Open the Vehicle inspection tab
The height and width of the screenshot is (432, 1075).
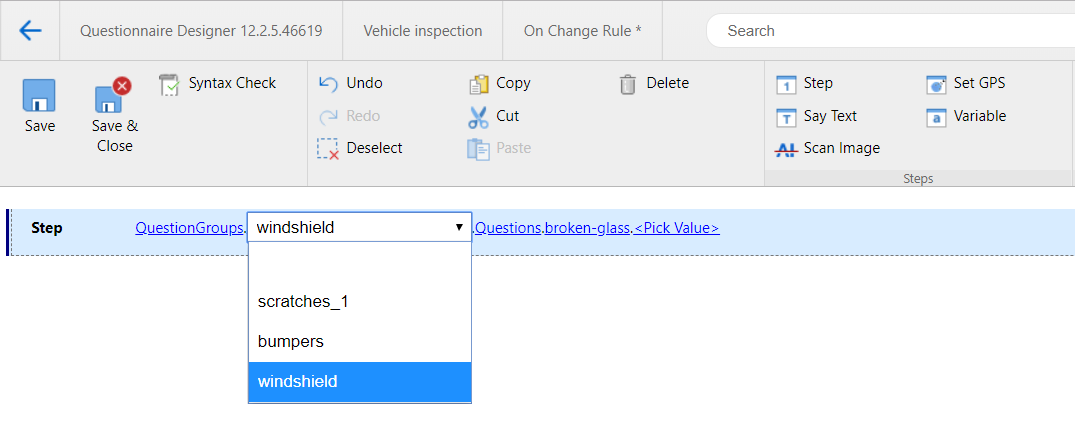422,31
